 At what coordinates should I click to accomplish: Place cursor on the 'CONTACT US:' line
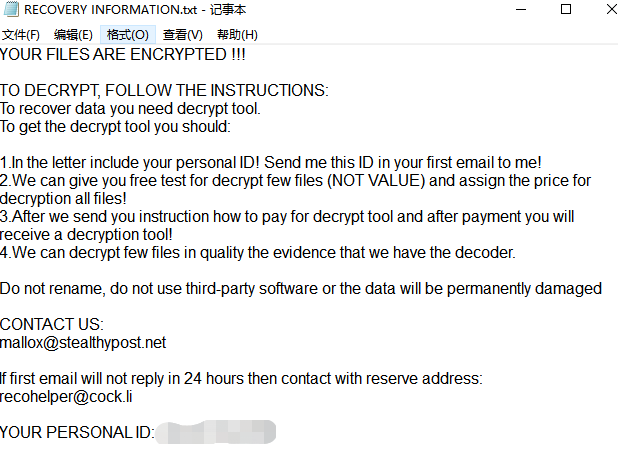click(51, 325)
